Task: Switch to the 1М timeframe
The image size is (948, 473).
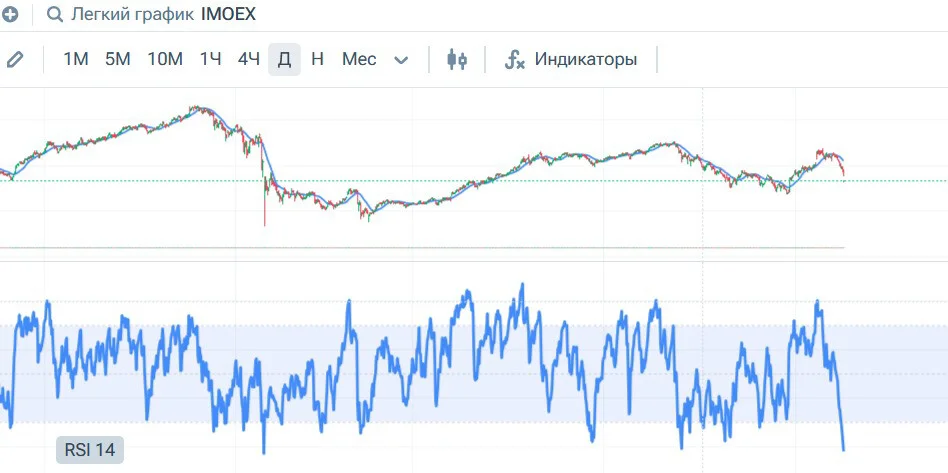Action: tap(76, 59)
